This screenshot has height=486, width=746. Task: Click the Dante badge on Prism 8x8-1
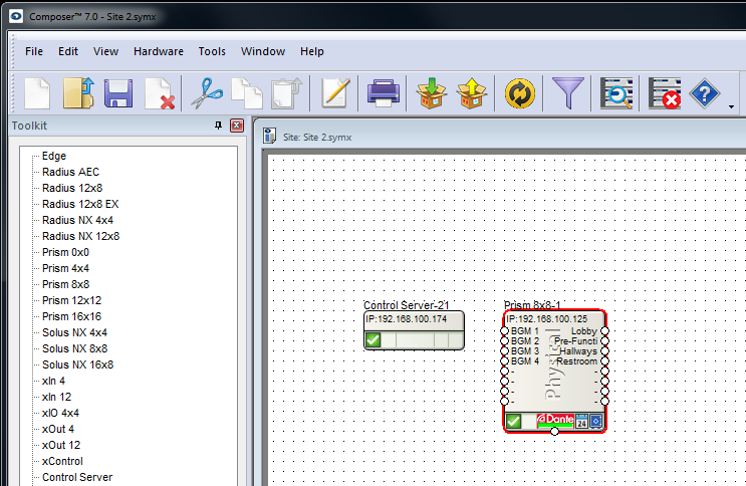coord(555,420)
